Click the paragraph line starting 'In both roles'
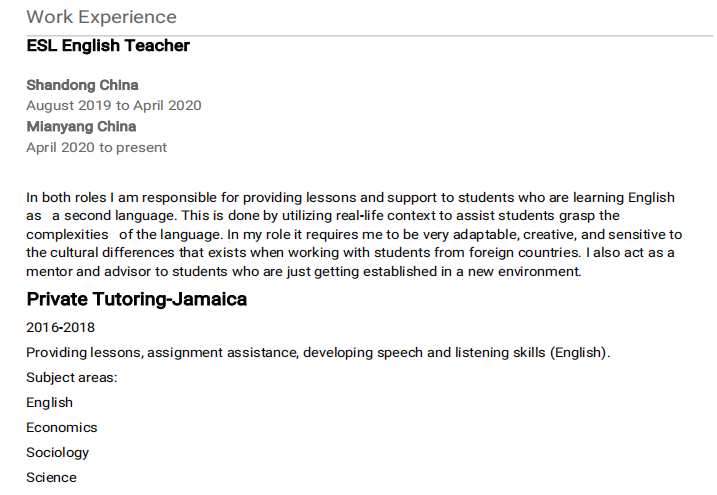The image size is (717, 495). coord(350,197)
